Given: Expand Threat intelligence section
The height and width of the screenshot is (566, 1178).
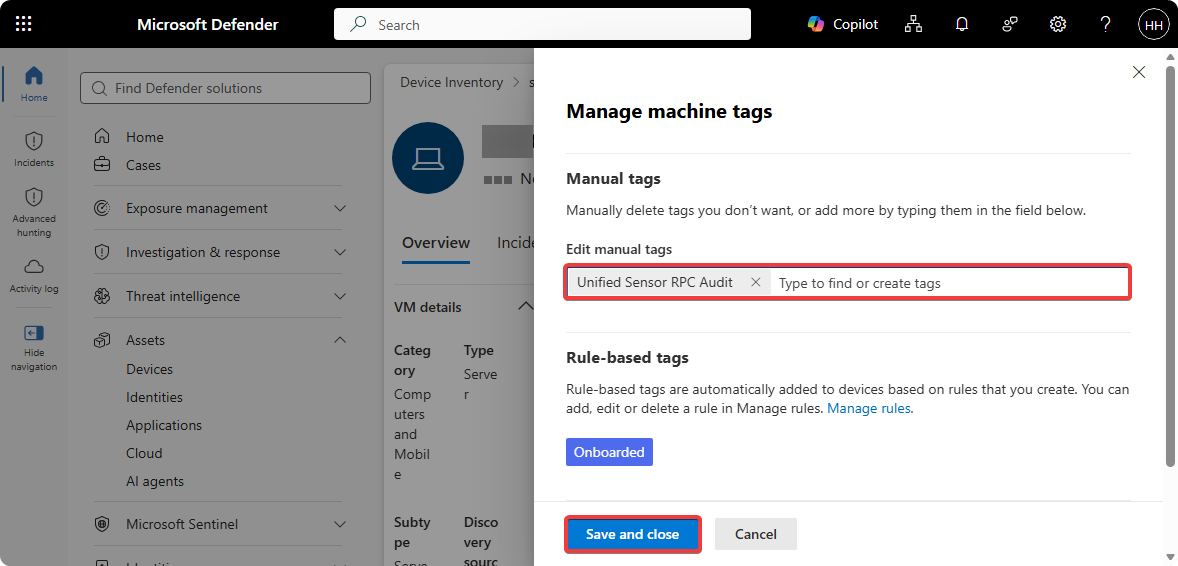Looking at the screenshot, I should click(340, 296).
